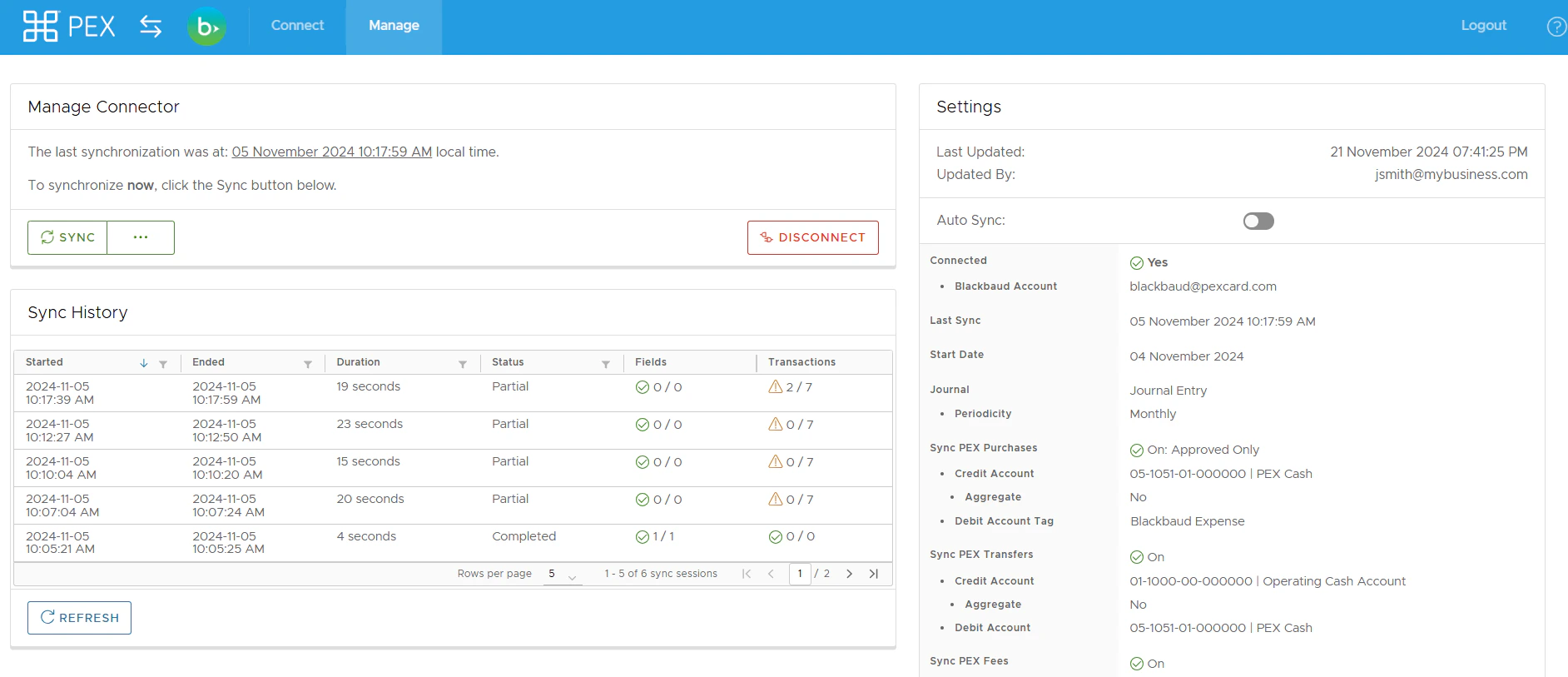Screen dimensions: 1568x677
Task: Click the swap arrows connector icon
Action: [x=151, y=27]
